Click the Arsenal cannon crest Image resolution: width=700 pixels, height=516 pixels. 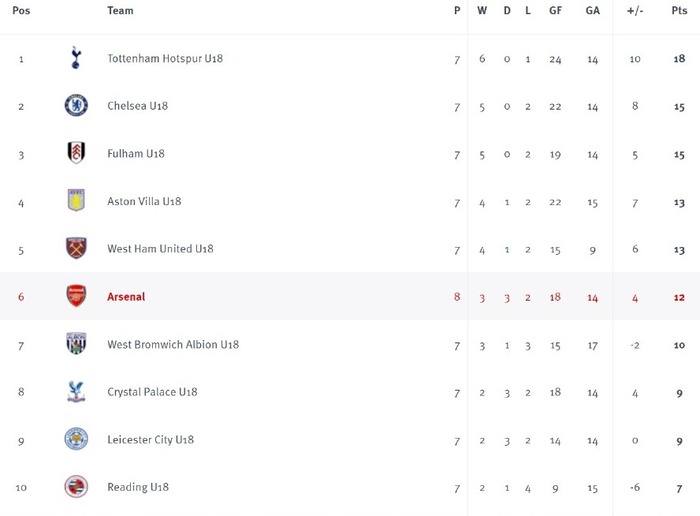76,295
